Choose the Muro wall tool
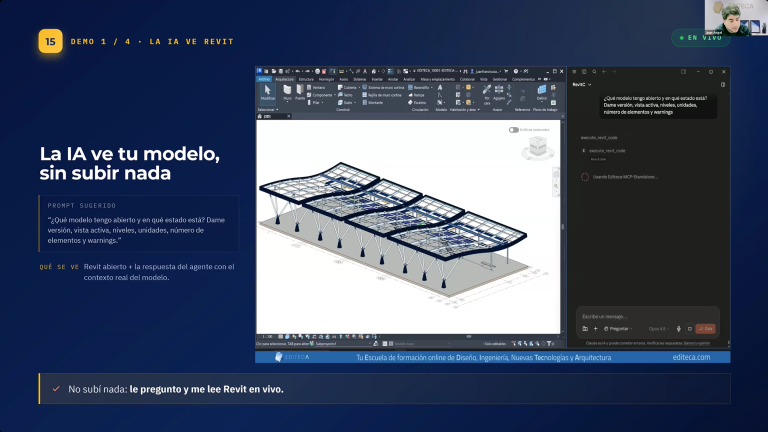Viewport: 768px width, 432px height. point(287,93)
